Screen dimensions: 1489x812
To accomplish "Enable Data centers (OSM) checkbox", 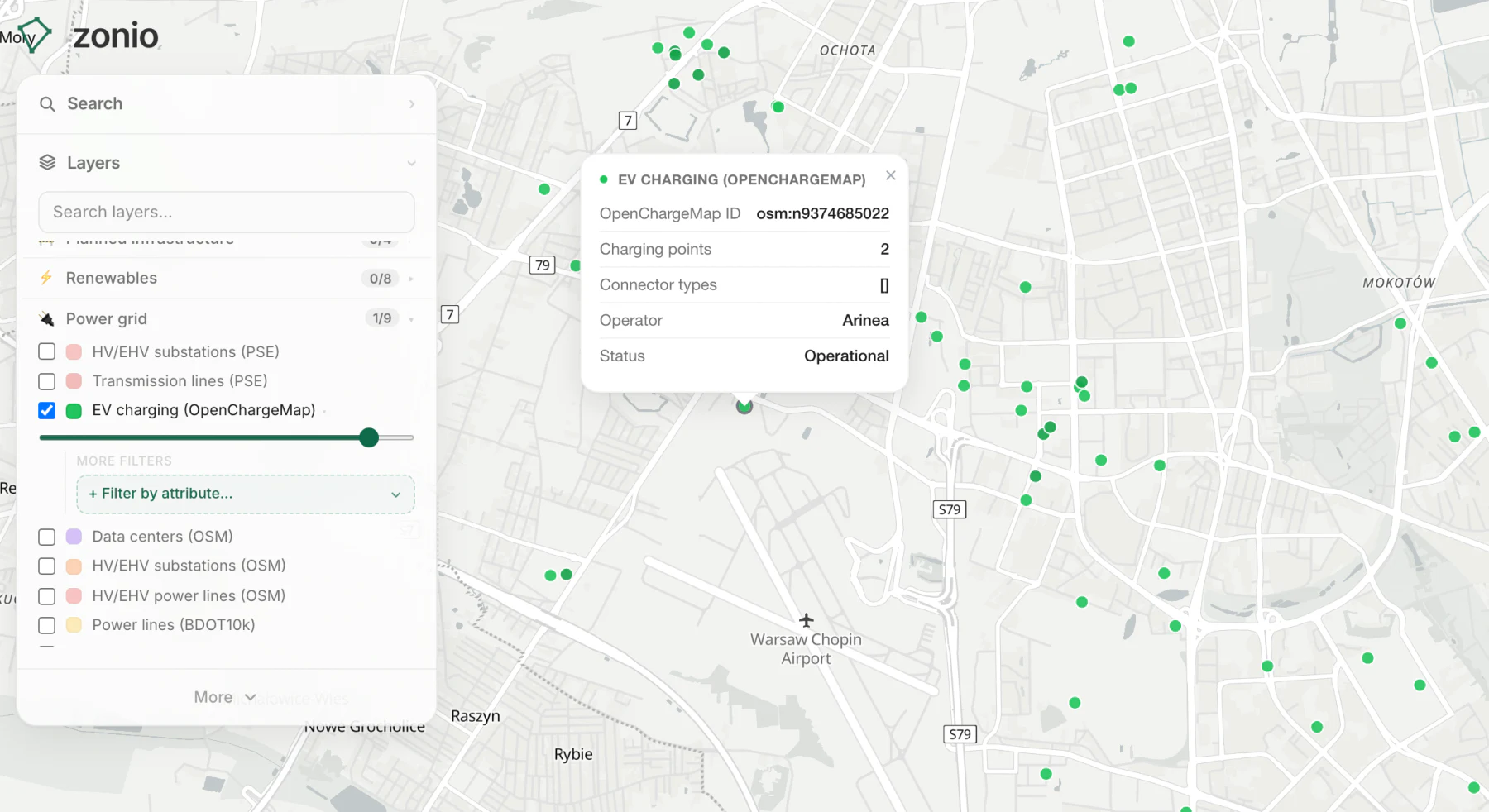I will (x=47, y=537).
